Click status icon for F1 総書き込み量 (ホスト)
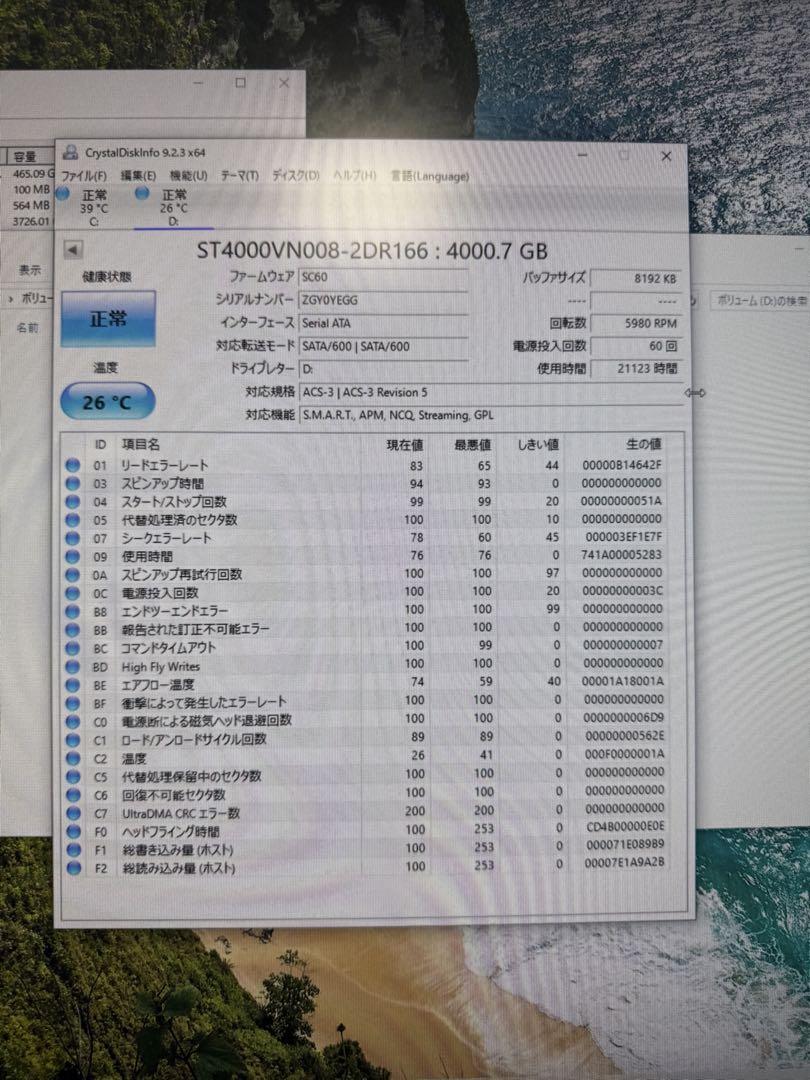 click(x=72, y=850)
